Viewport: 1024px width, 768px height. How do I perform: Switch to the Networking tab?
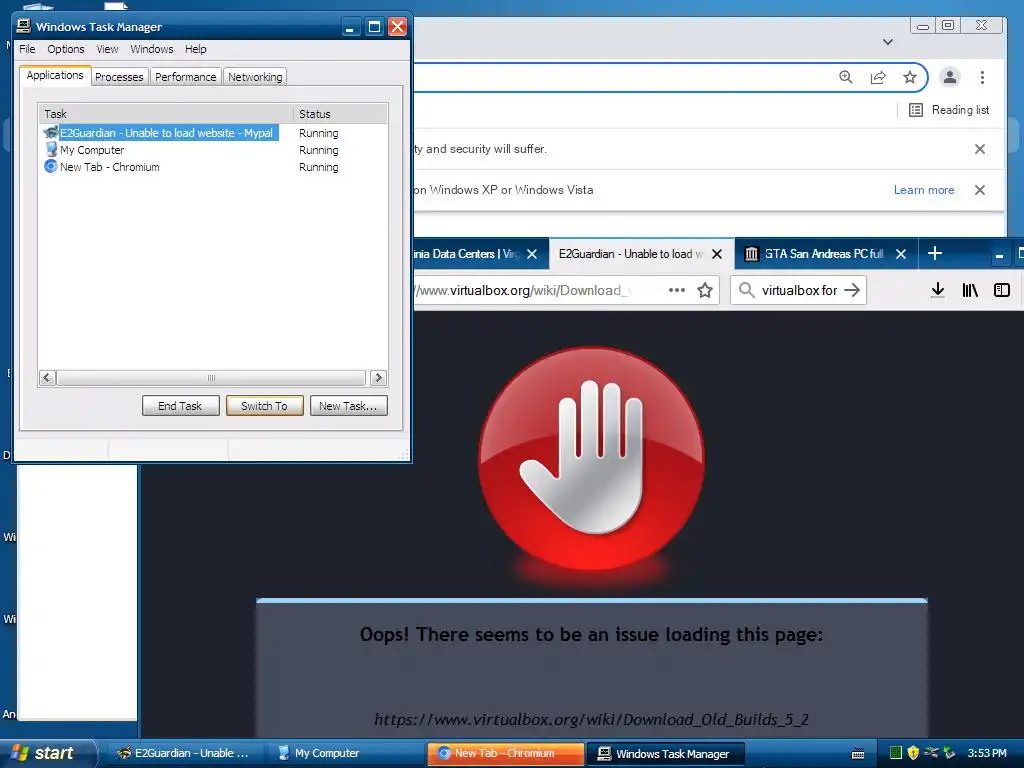click(x=255, y=77)
